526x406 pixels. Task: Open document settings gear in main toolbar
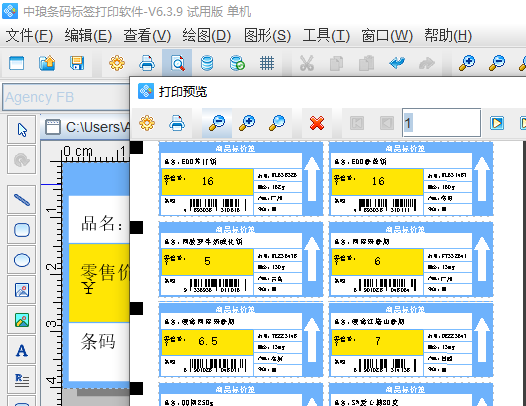117,63
